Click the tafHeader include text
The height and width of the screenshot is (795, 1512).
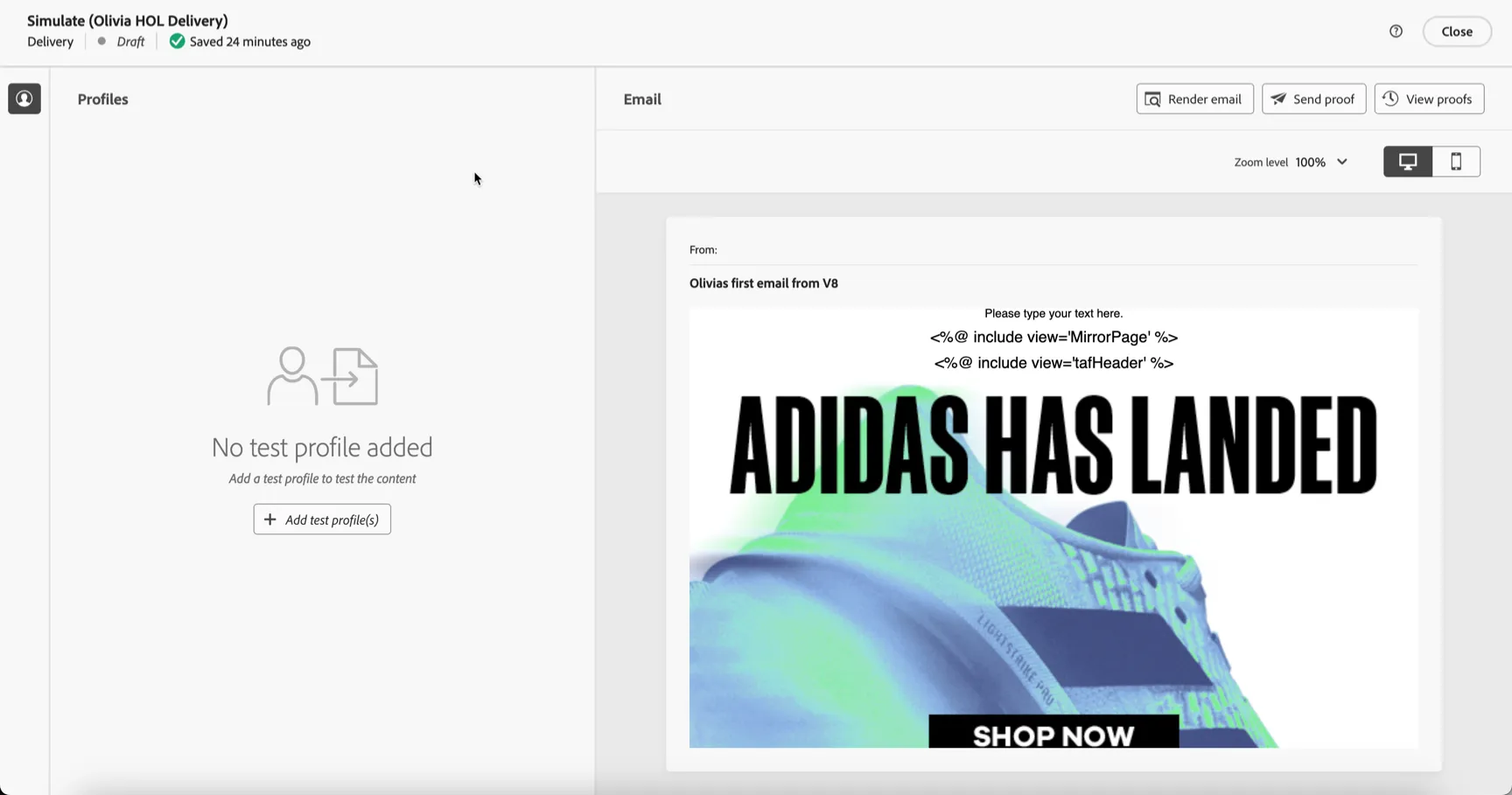1053,363
